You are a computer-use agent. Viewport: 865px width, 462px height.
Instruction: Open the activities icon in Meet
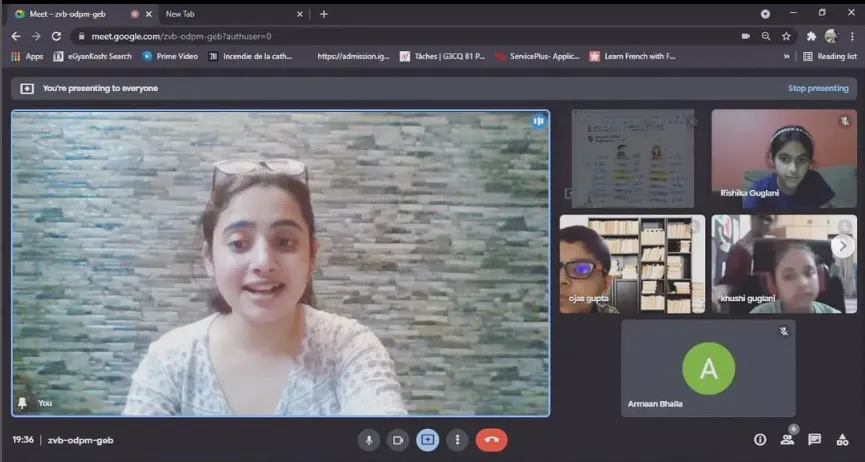(841, 440)
